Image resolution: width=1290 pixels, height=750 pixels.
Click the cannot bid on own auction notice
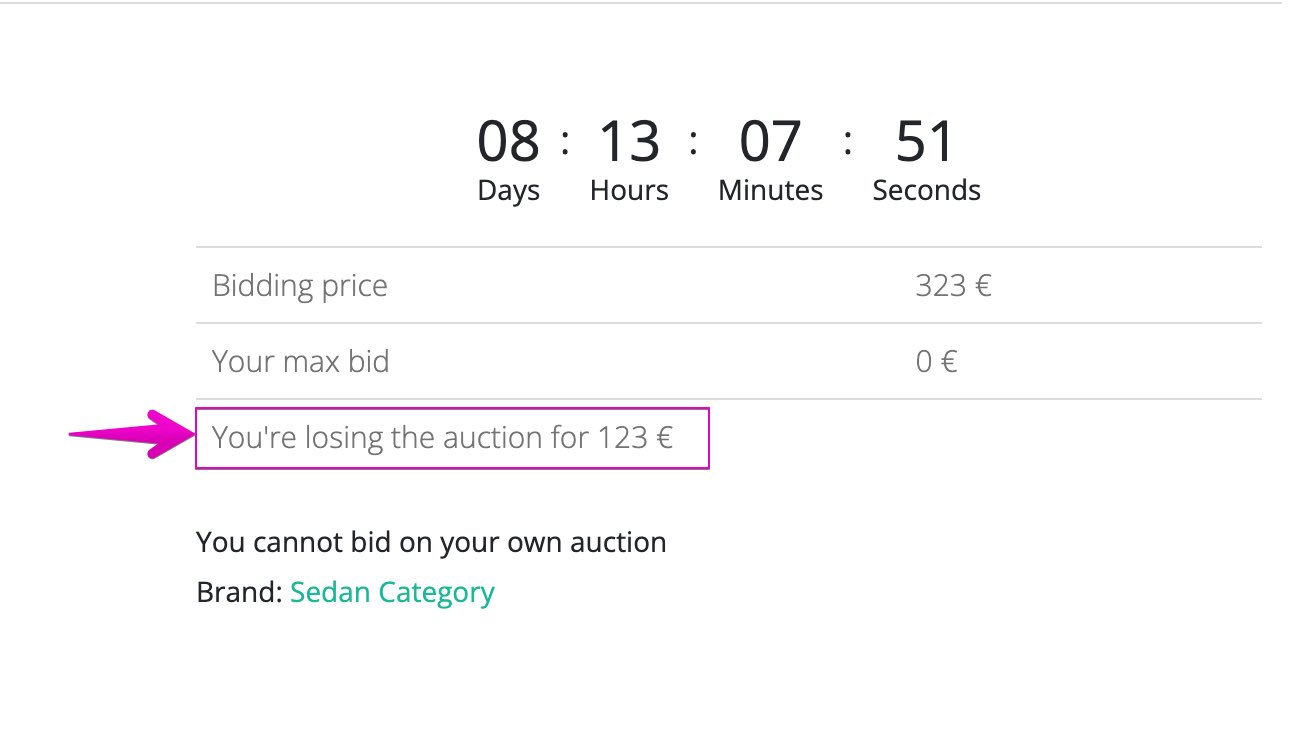431,543
